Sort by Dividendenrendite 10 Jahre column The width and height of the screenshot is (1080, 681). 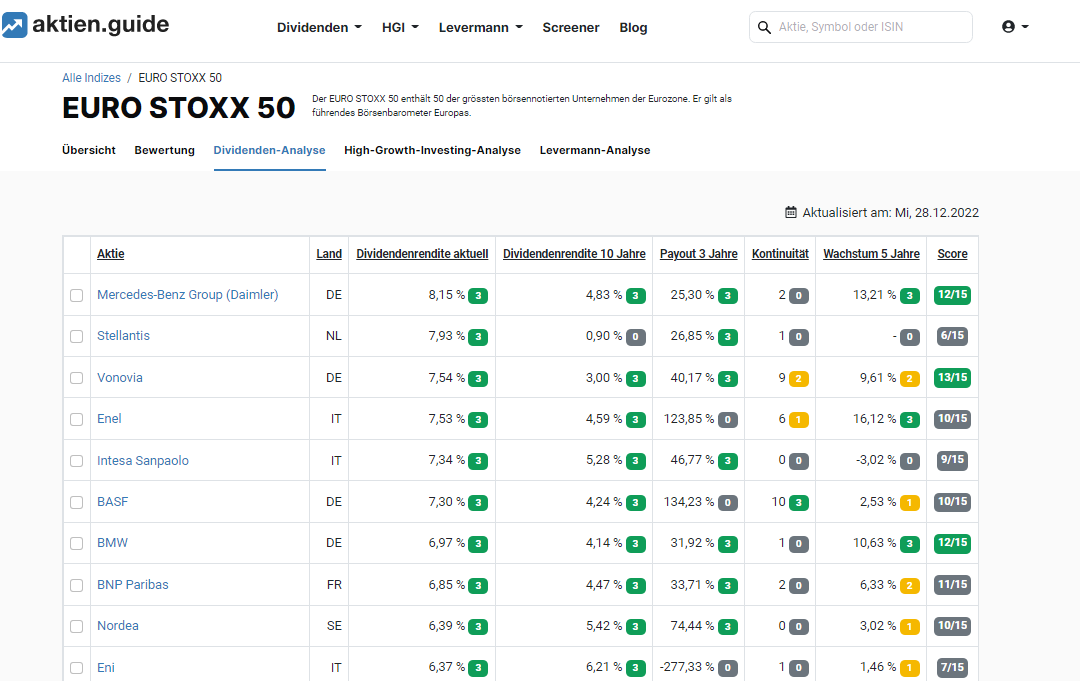pyautogui.click(x=574, y=253)
